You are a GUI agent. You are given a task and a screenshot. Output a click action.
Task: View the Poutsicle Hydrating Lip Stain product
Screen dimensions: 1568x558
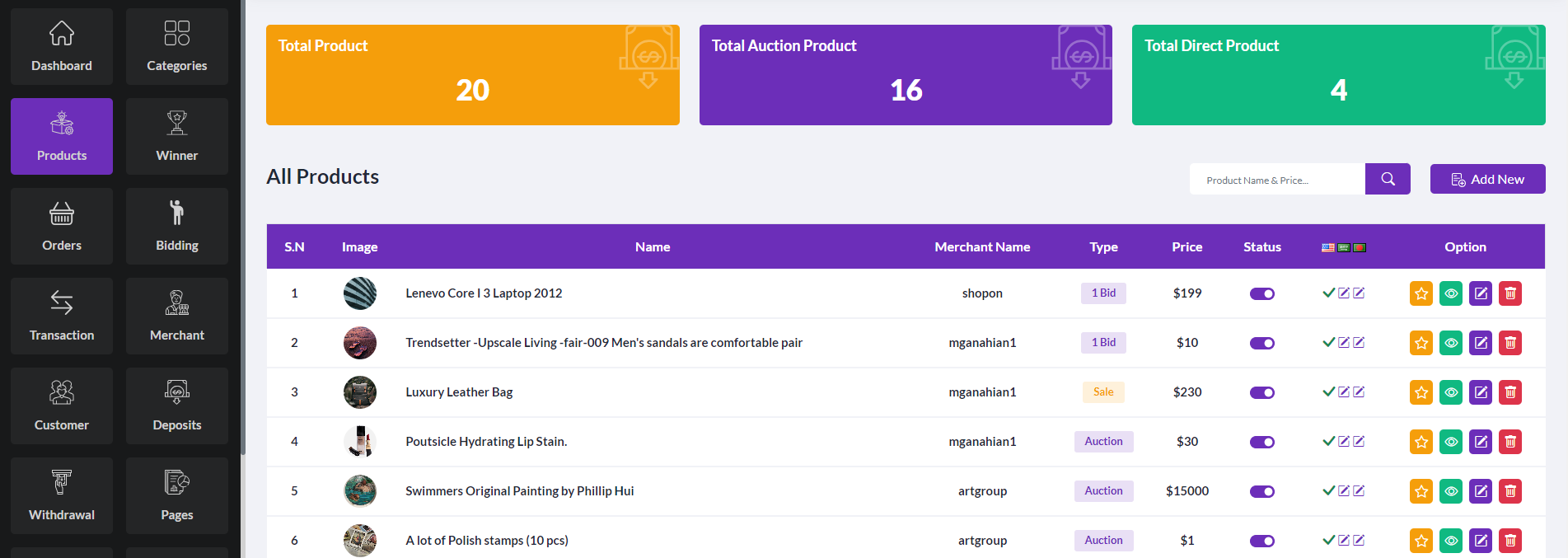click(x=1451, y=442)
